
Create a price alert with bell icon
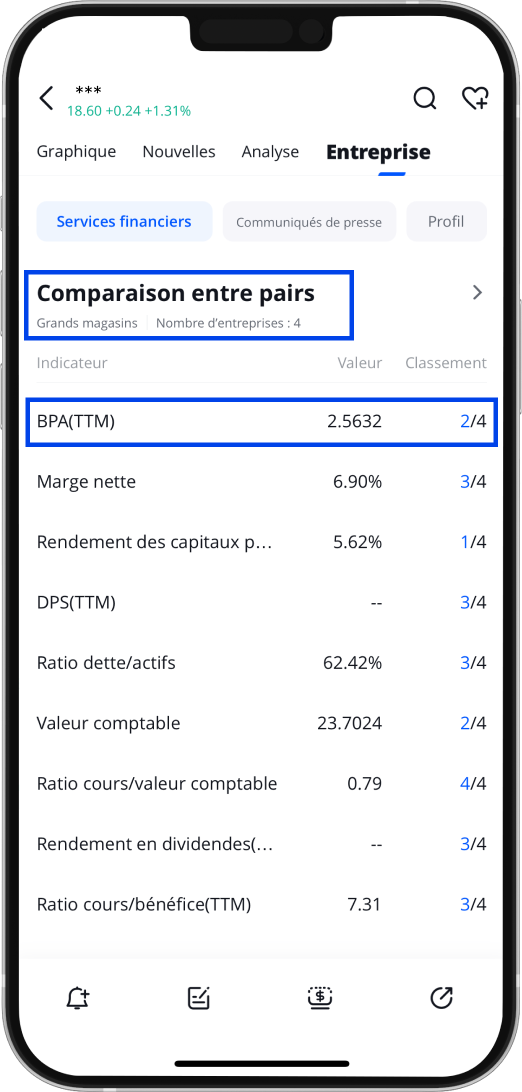pyautogui.click(x=78, y=998)
